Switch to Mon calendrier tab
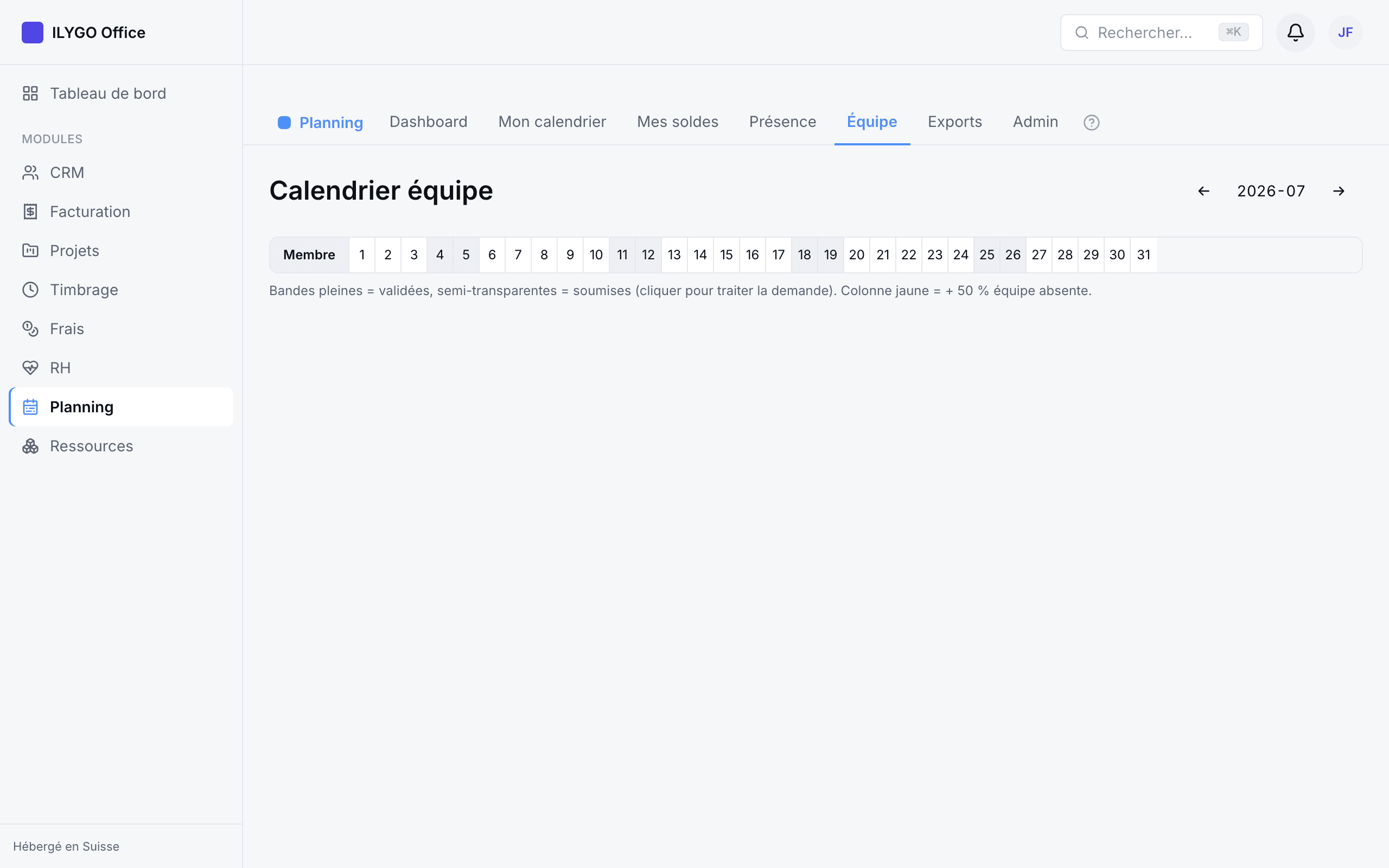 [x=552, y=122]
